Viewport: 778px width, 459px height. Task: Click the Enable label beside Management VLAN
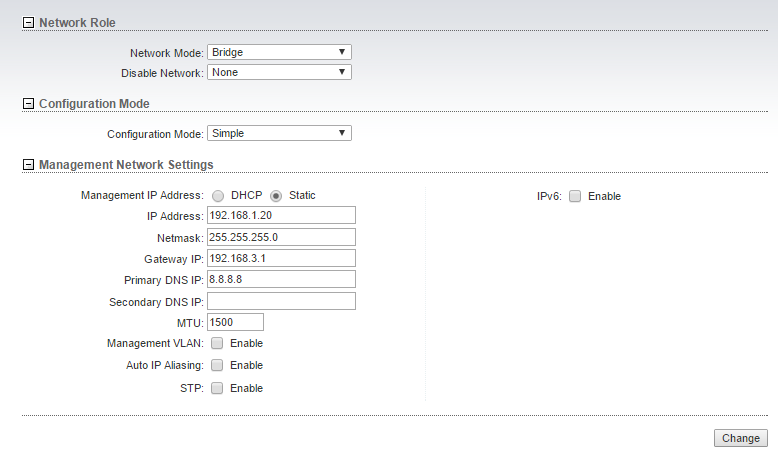click(247, 343)
